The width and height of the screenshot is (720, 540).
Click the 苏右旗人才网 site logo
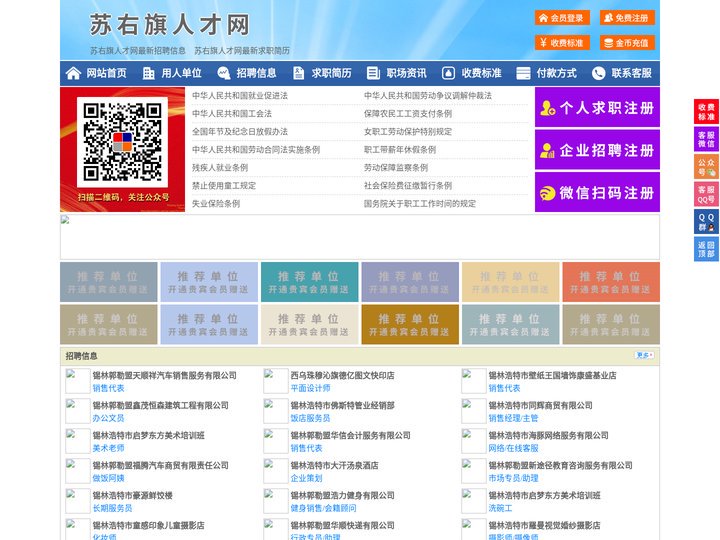(169, 24)
